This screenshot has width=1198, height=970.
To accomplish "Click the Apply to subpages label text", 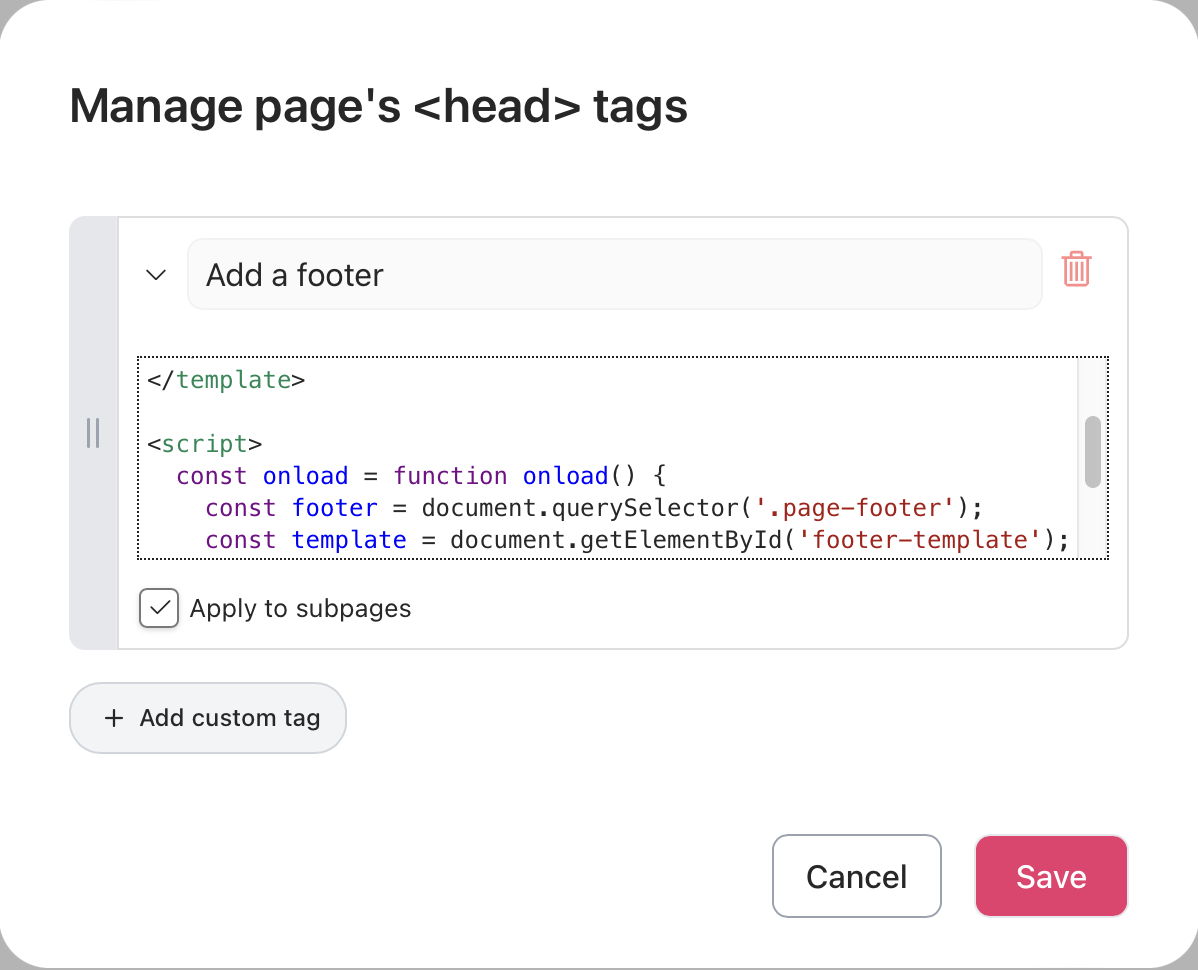I will 300,608.
